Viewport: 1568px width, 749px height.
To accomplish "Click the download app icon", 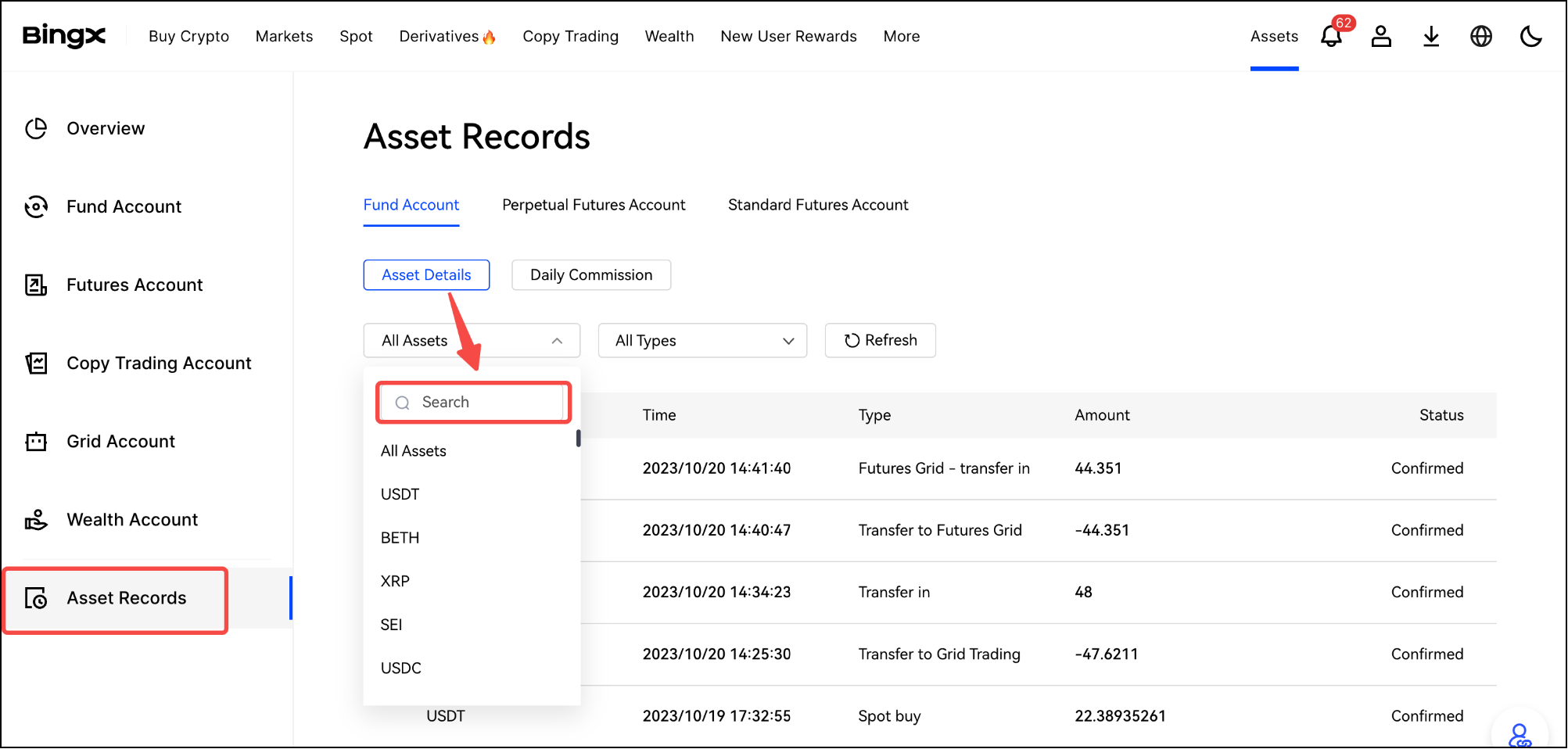I will tap(1431, 37).
